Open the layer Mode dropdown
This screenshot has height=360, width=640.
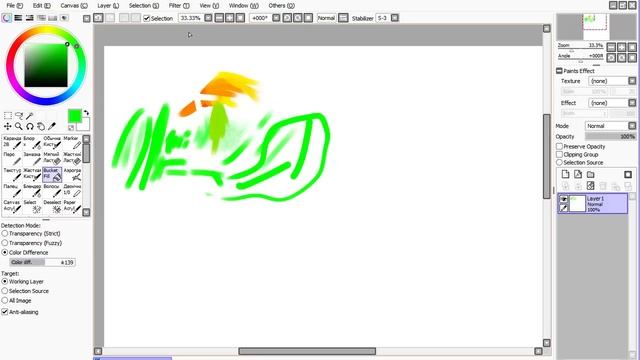pyautogui.click(x=632, y=126)
